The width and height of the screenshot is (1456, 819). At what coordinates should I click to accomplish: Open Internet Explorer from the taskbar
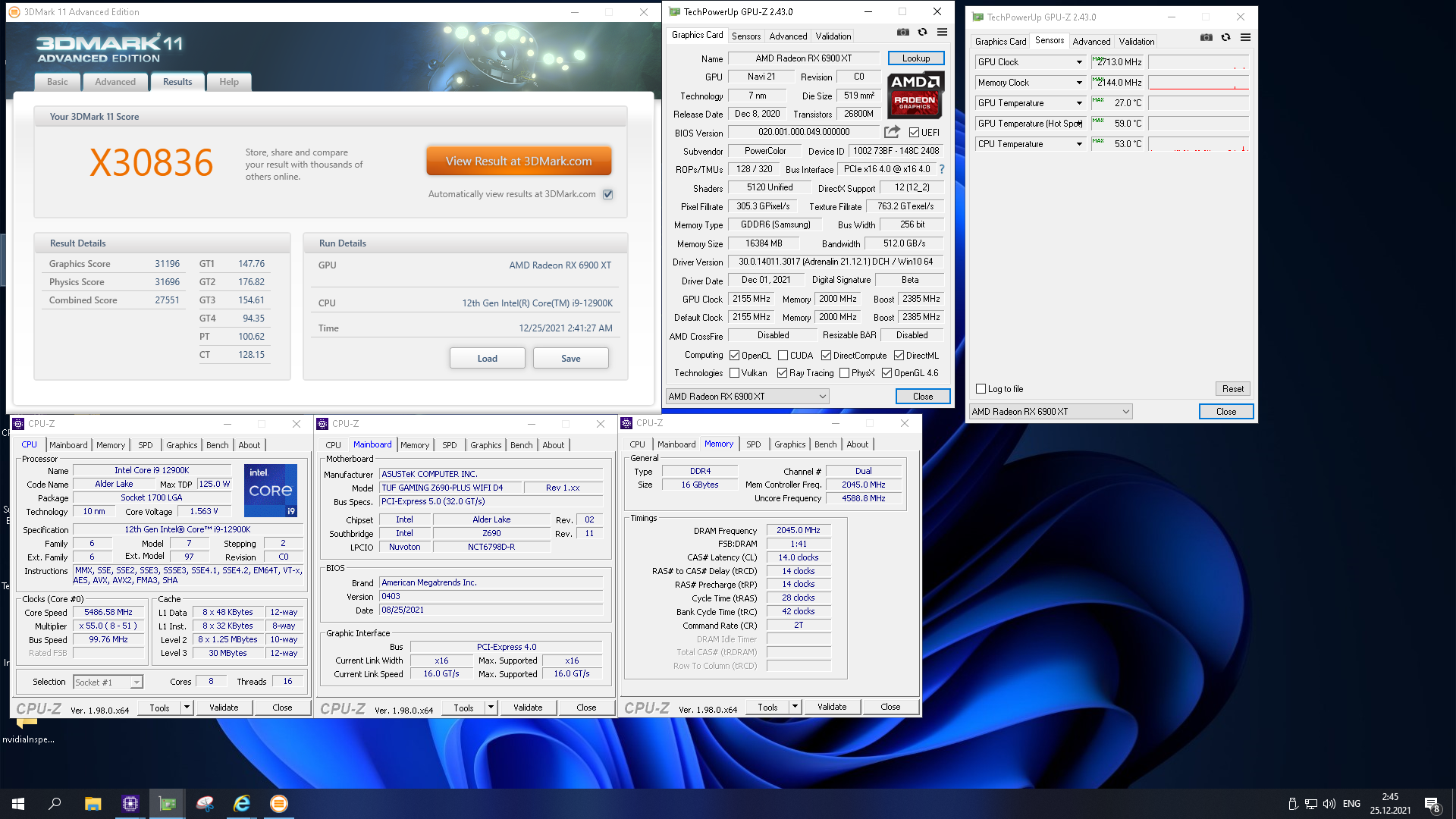click(242, 804)
